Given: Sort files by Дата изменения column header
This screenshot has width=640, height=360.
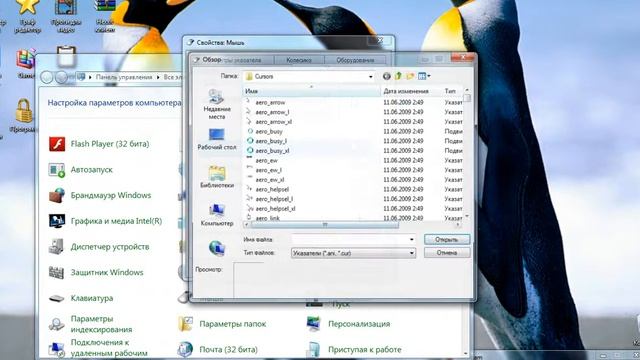Looking at the screenshot, I should [x=411, y=91].
